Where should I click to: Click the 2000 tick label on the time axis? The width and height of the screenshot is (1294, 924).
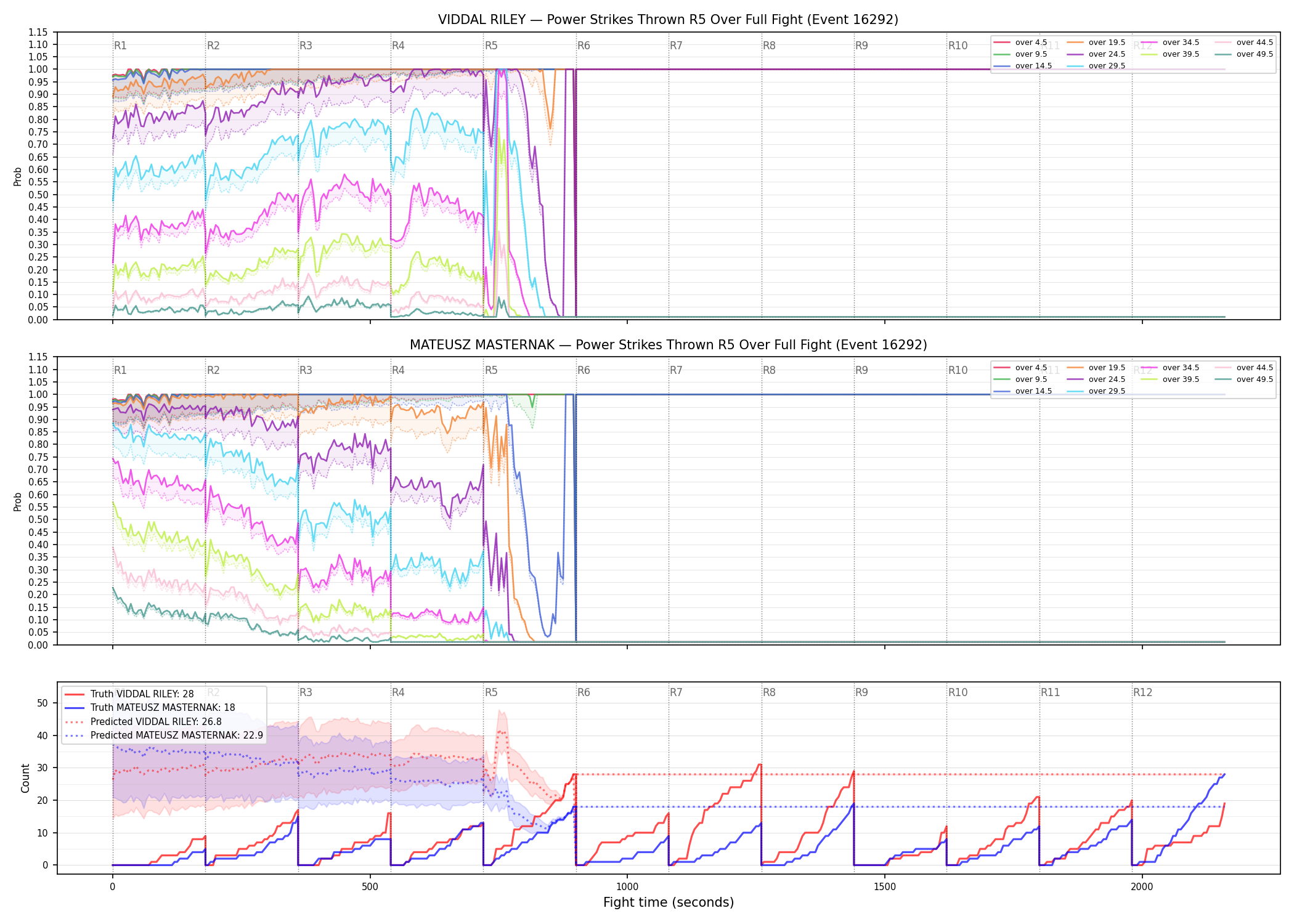tap(1142, 887)
